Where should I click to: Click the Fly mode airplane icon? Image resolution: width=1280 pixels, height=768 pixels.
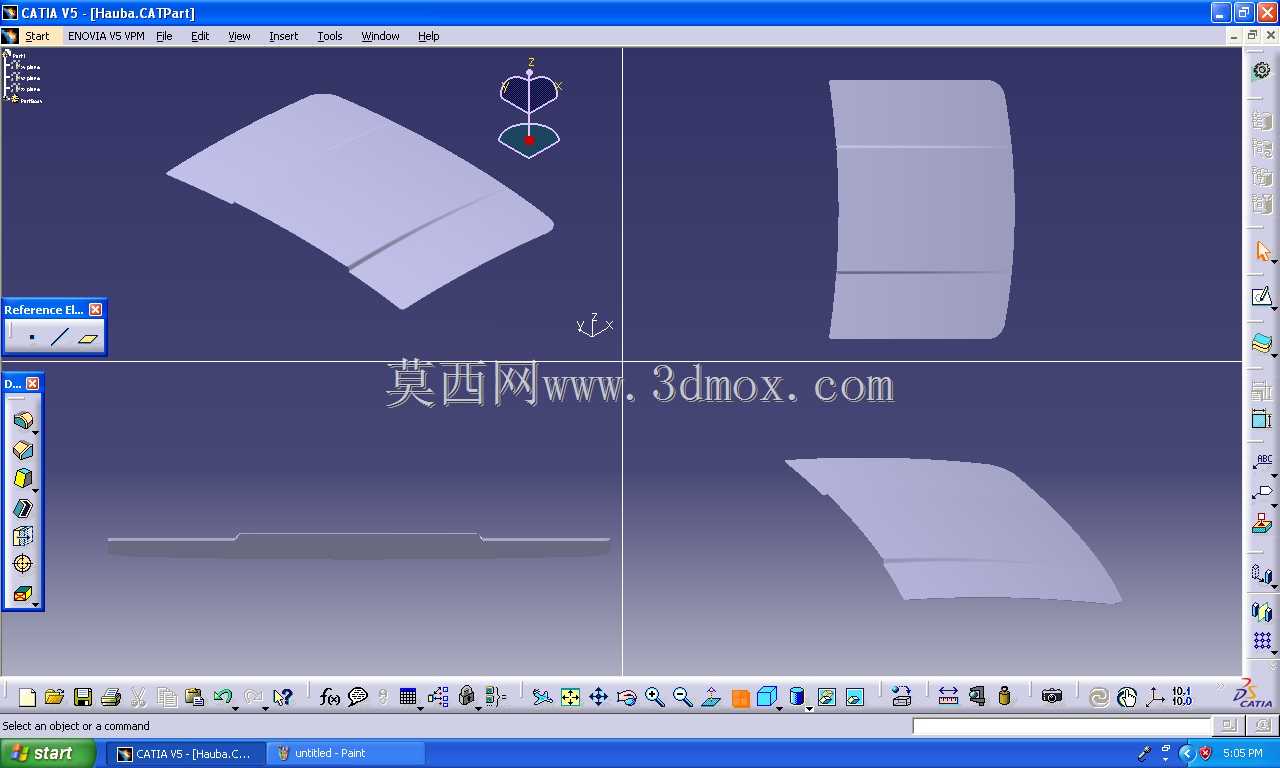(542, 697)
